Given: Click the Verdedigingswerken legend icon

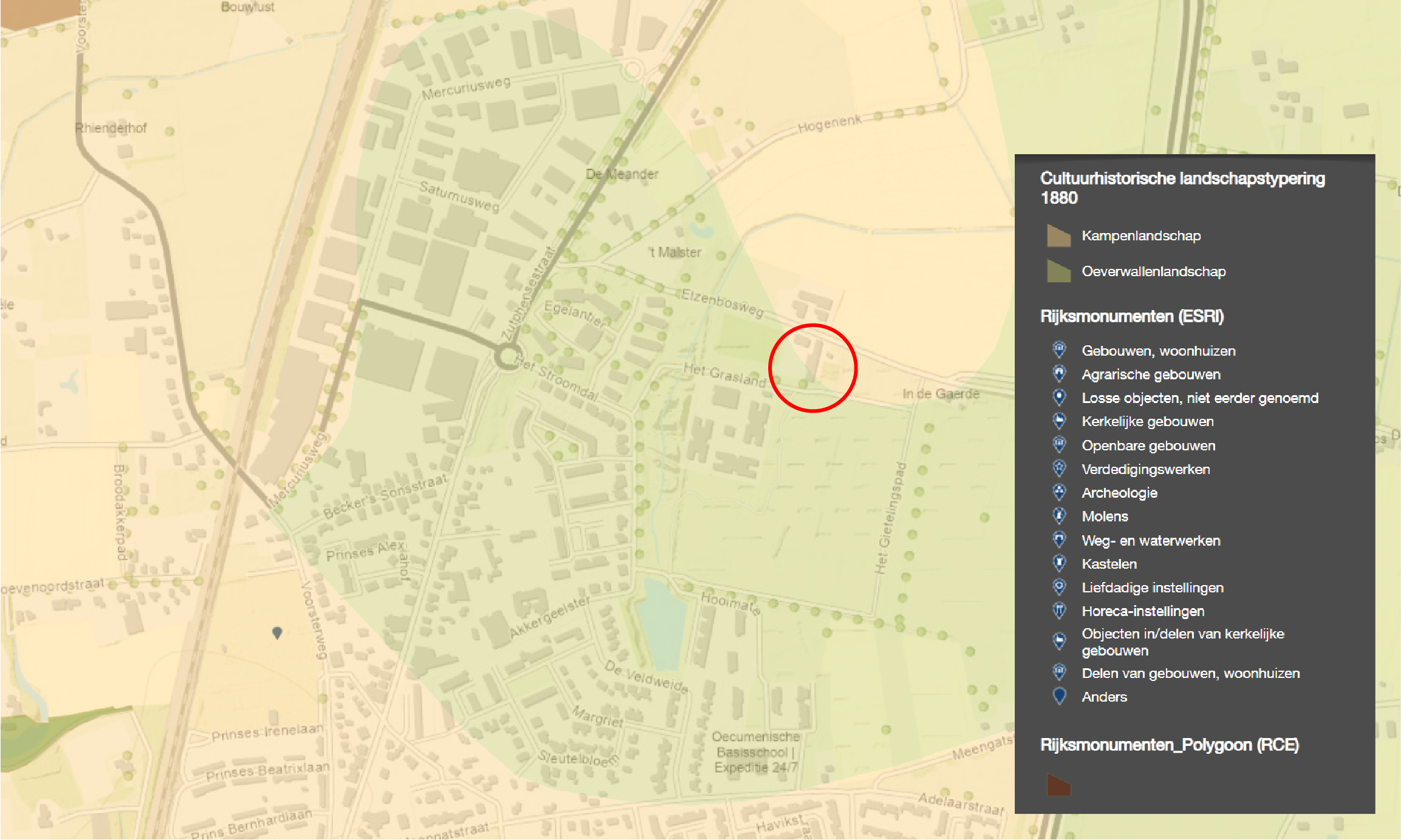Looking at the screenshot, I should click(x=1059, y=469).
